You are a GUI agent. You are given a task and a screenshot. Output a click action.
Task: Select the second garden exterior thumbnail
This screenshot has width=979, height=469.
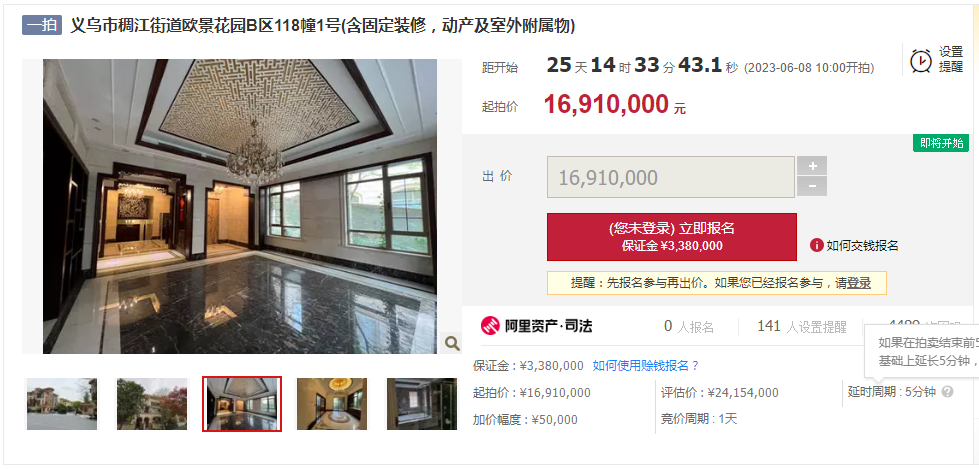click(x=152, y=404)
